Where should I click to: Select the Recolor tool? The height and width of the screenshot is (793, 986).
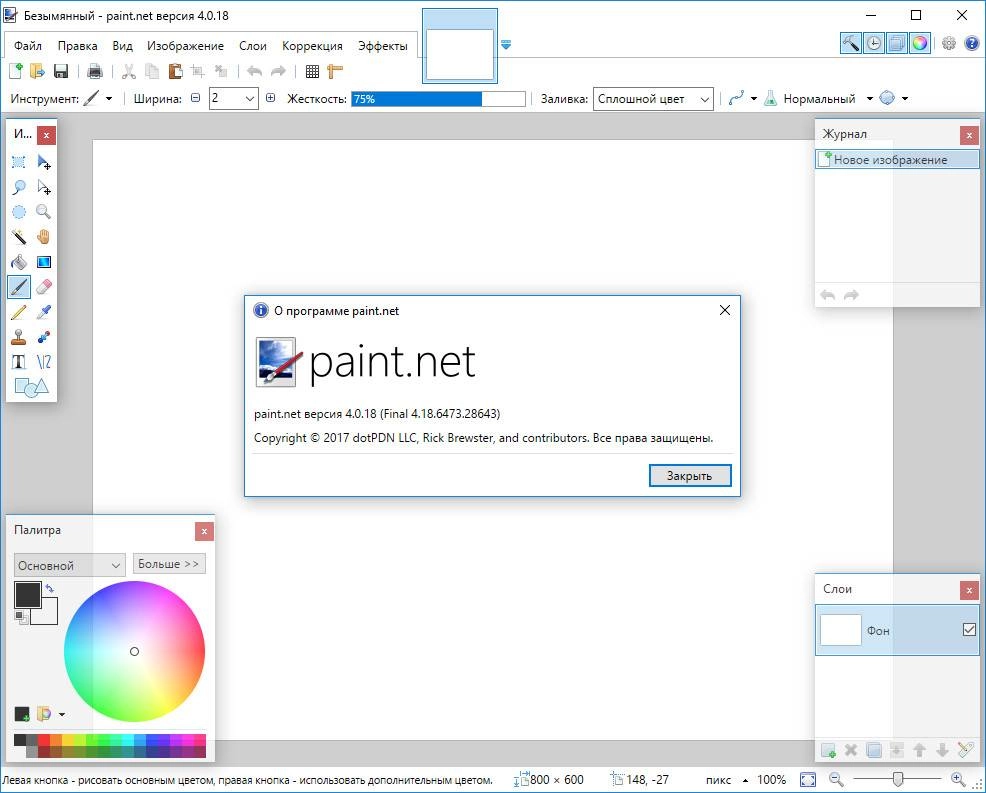pyautogui.click(x=43, y=337)
